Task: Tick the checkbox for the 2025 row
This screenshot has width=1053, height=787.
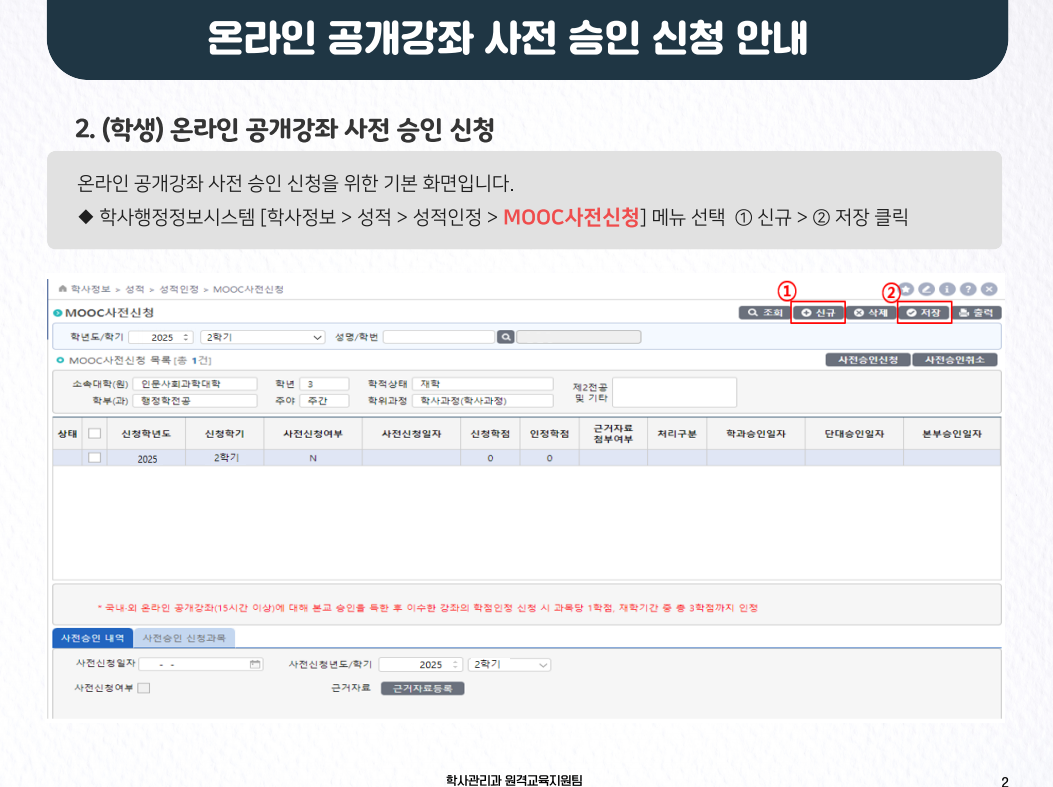Action: (95, 458)
